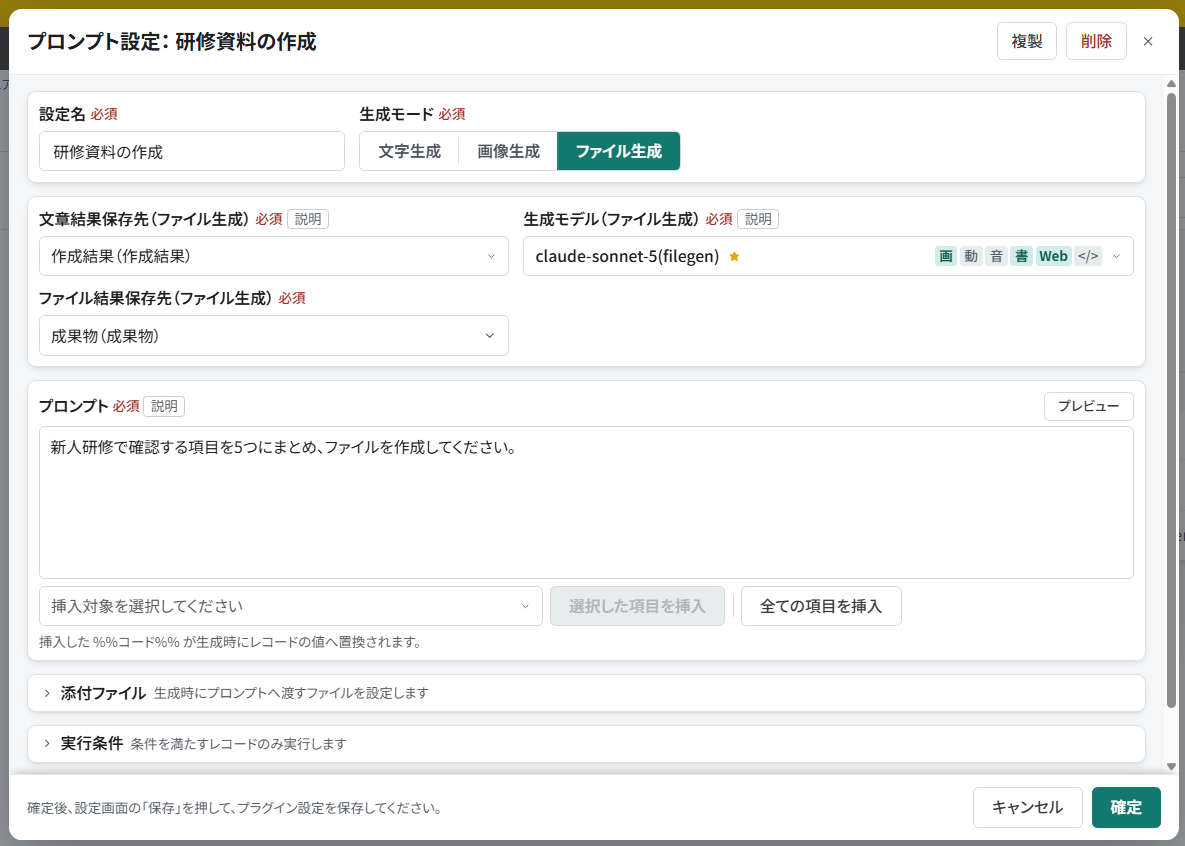
Task: Click scrollbar up arrow
Action: pyautogui.click(x=1171, y=84)
